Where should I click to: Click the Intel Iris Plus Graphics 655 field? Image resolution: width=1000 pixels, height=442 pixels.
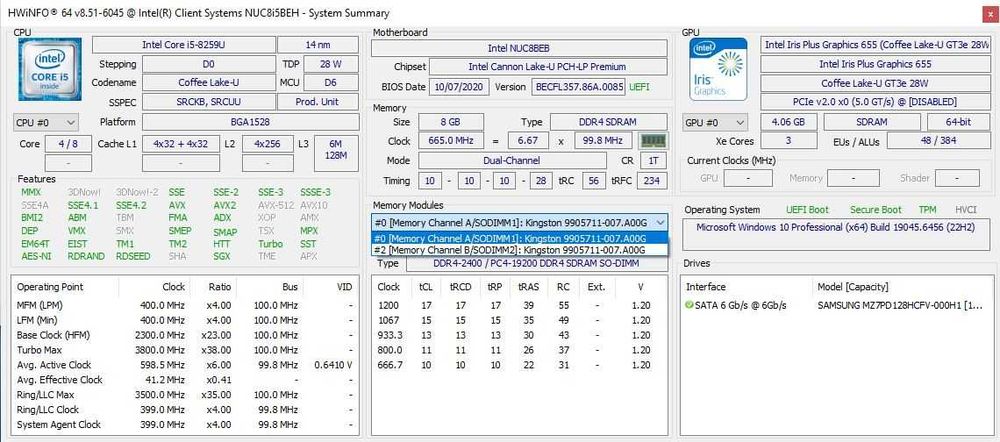point(875,64)
